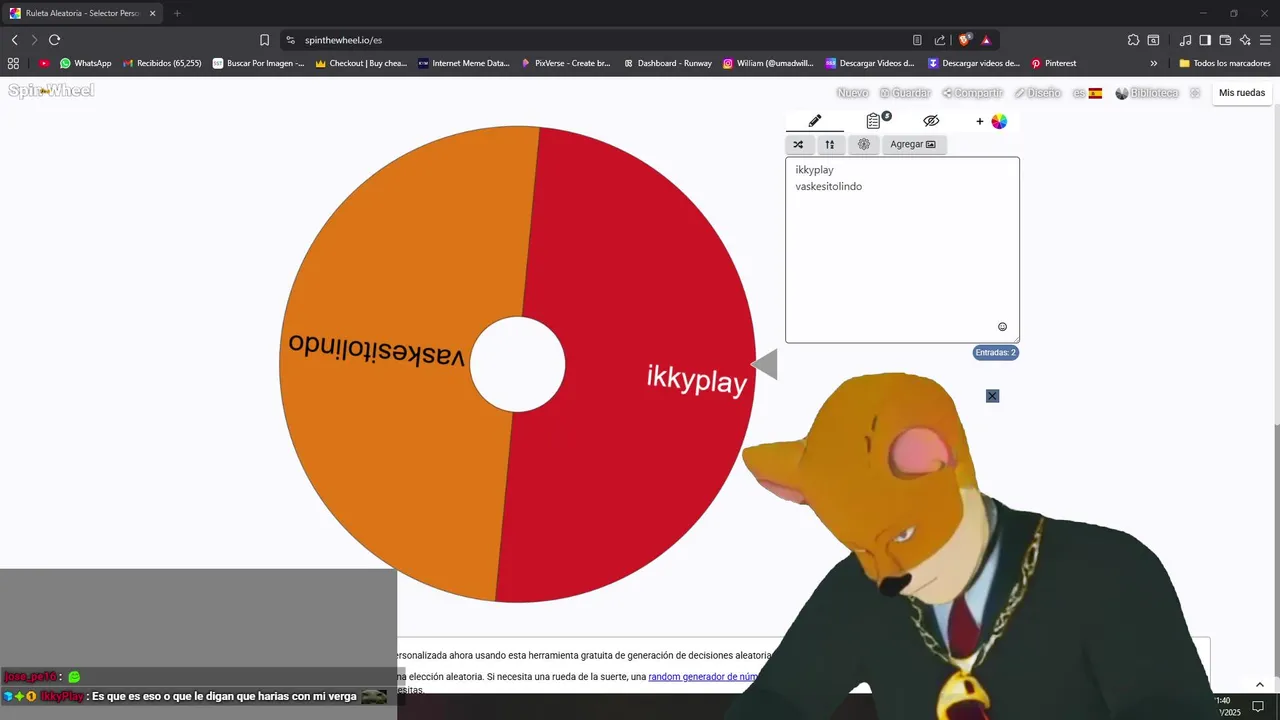Open the PixVerse - Create br... bookmark
This screenshot has width=1280, height=720.
566,63
